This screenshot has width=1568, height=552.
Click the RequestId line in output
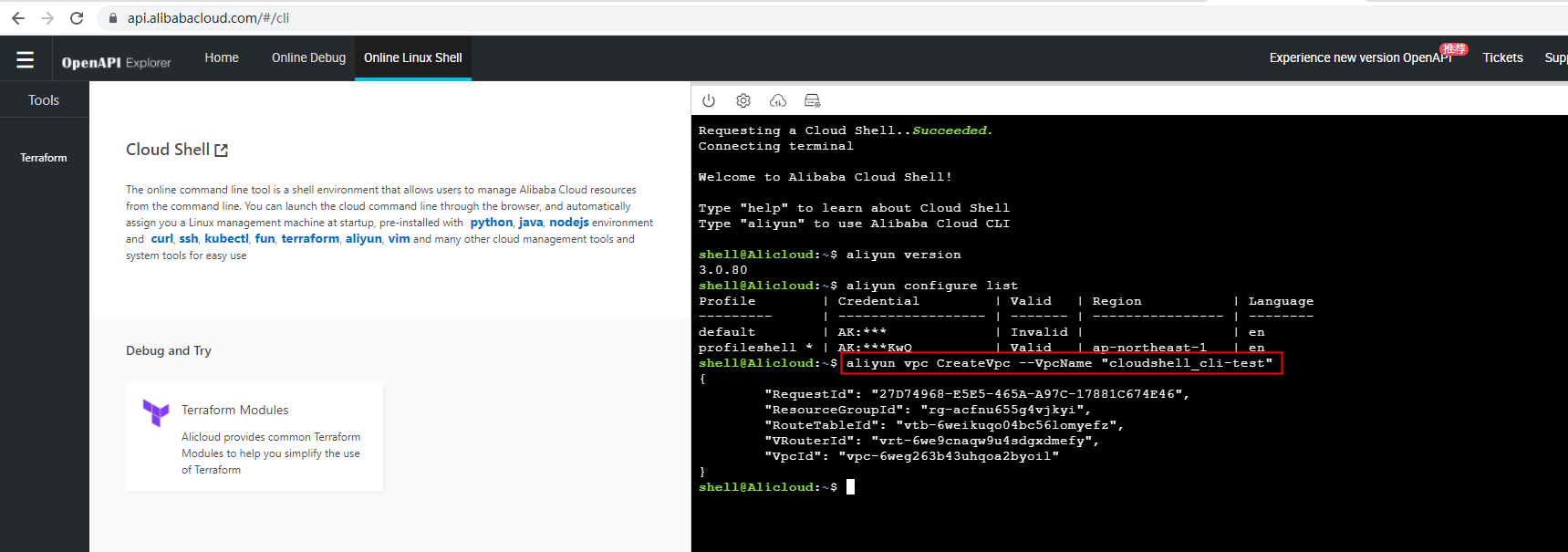pyautogui.click(x=977, y=394)
